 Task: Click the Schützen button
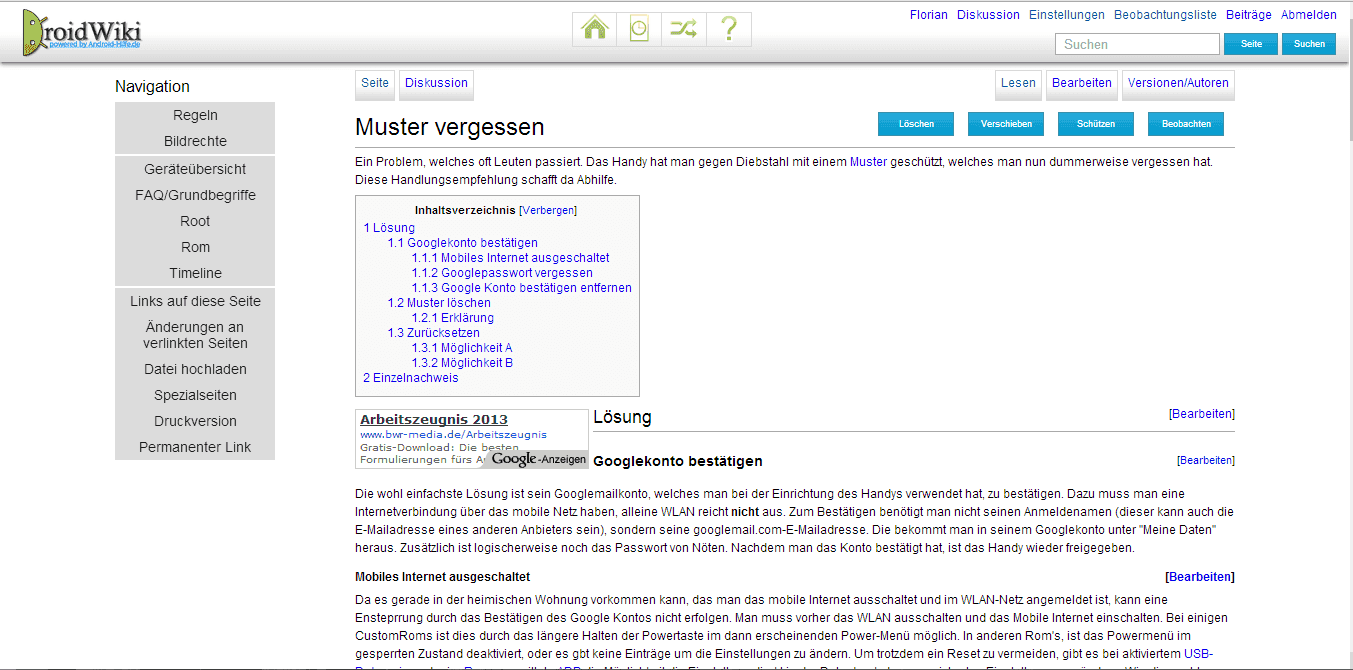(x=1096, y=124)
